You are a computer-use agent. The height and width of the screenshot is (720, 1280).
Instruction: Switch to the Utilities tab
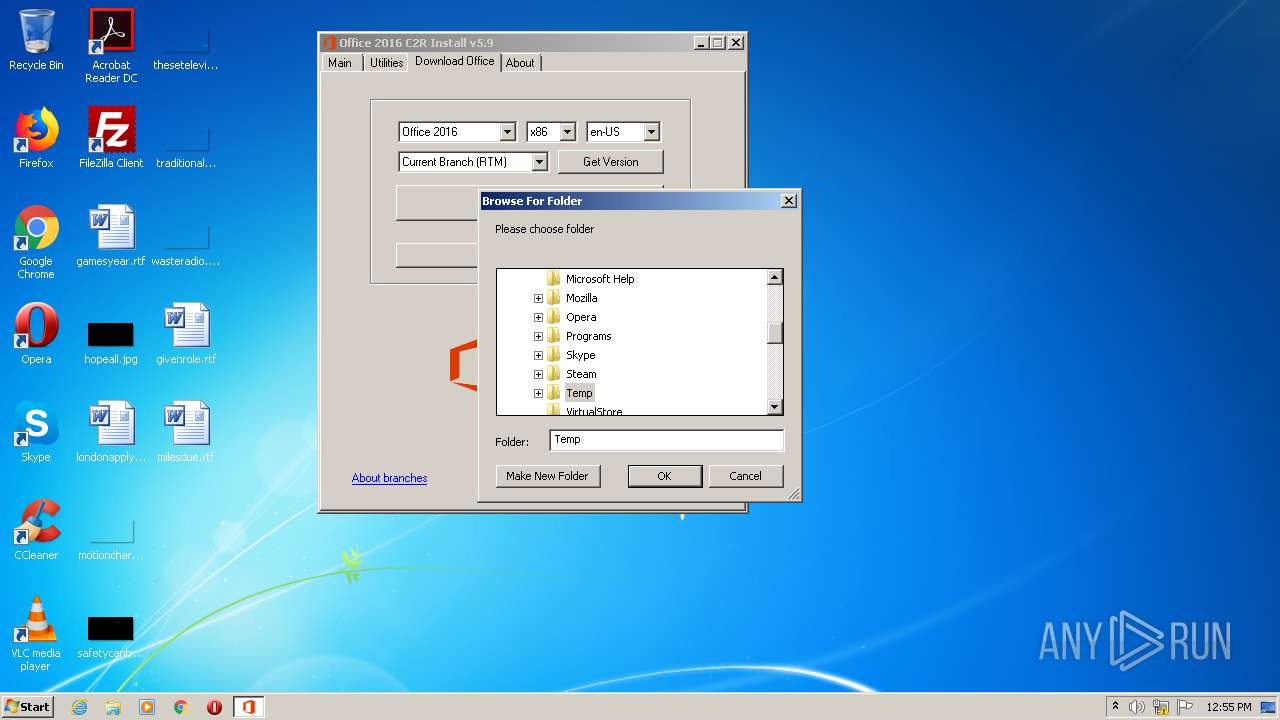(386, 63)
